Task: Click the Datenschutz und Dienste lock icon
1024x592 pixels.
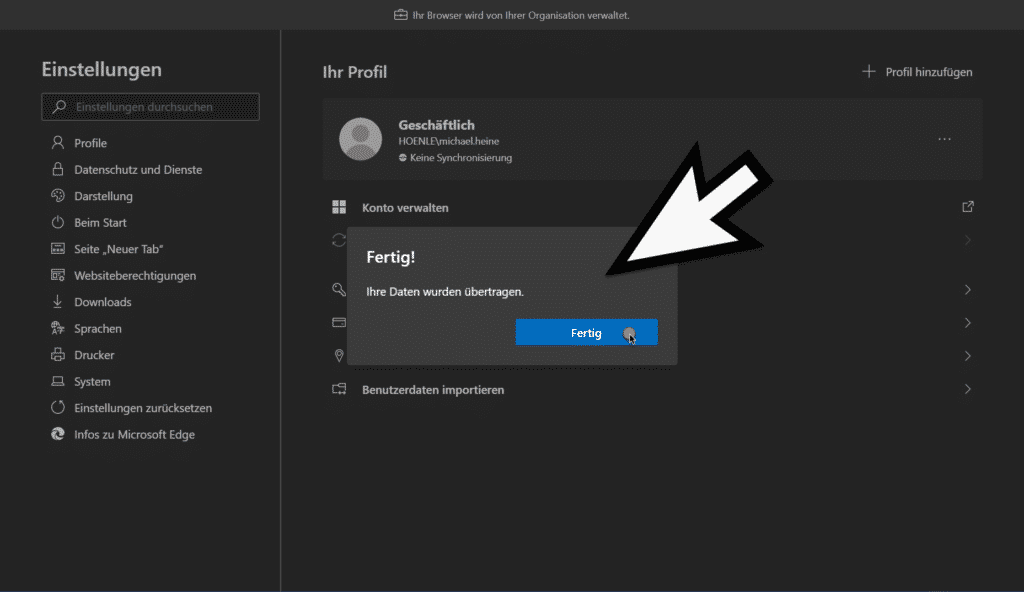Action: [x=57, y=169]
